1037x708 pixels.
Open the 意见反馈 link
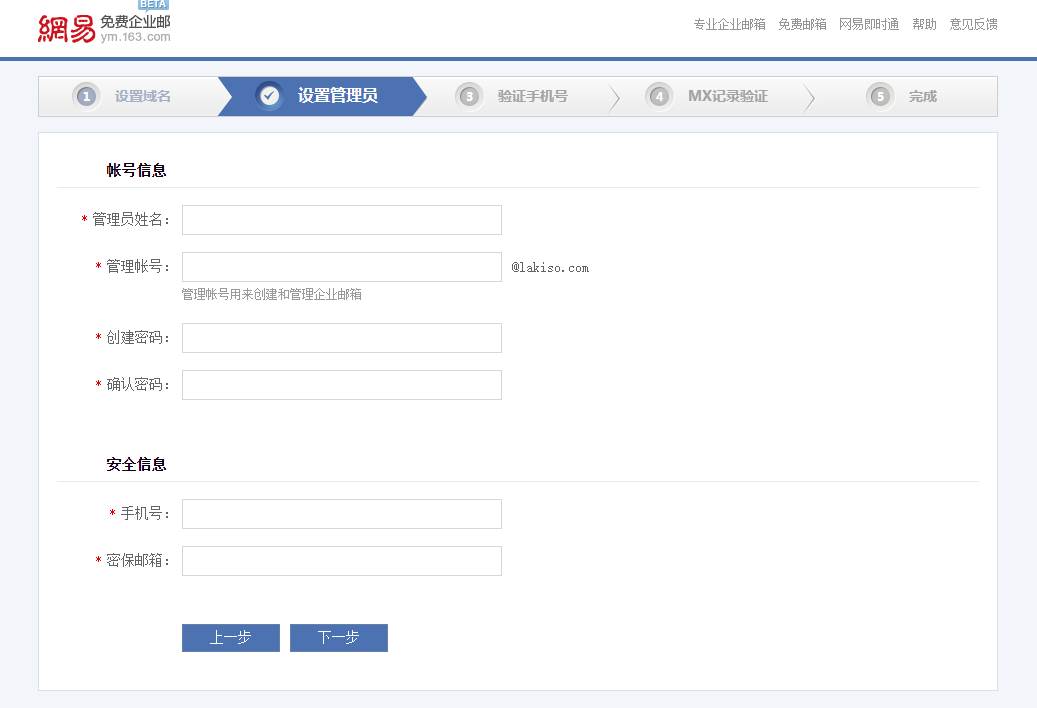click(x=974, y=24)
